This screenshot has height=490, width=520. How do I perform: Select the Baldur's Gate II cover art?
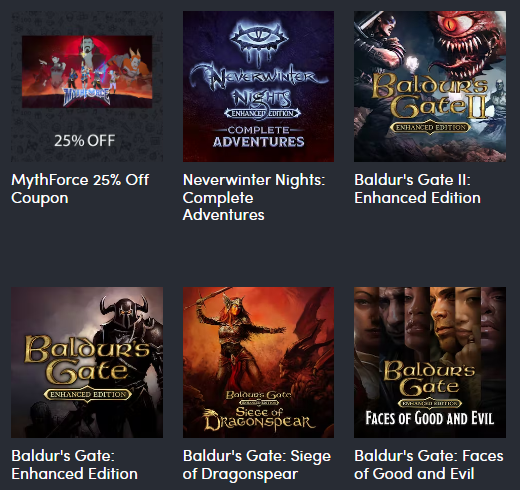tap(430, 86)
